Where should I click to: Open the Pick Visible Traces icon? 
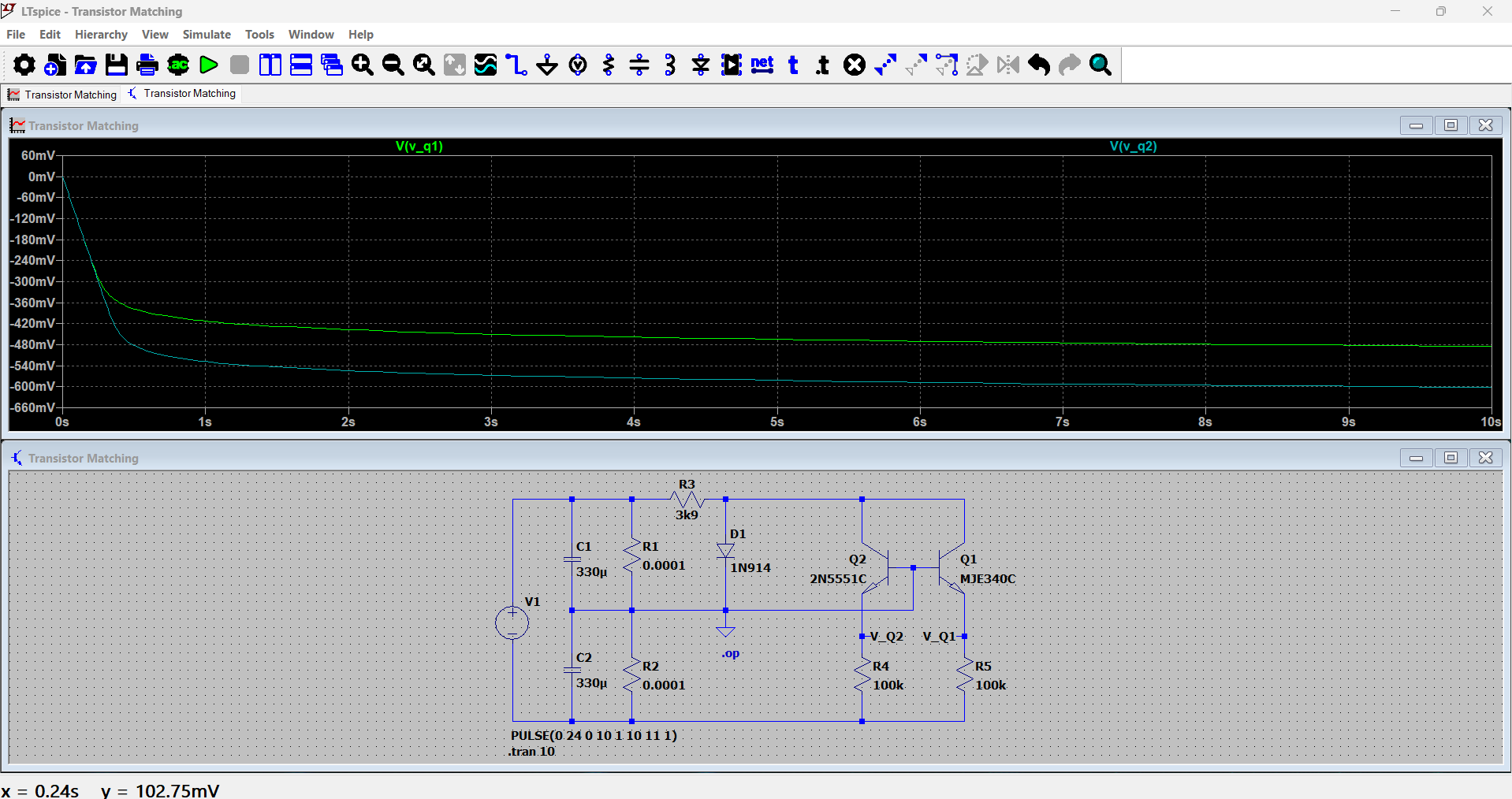tap(486, 65)
